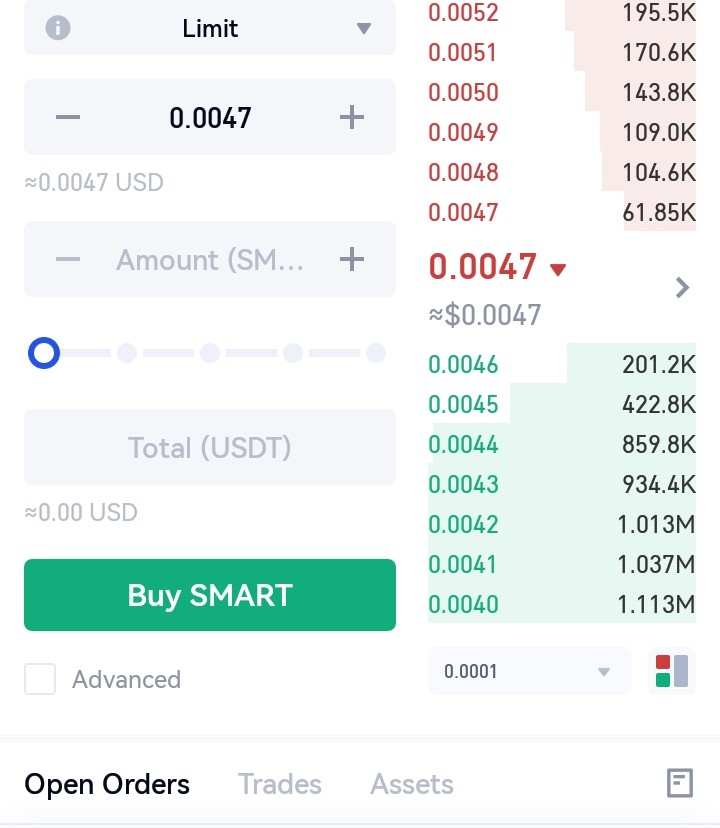Screen dimensions: 720x828
Task: Increase price with the plus icon
Action: (x=352, y=117)
